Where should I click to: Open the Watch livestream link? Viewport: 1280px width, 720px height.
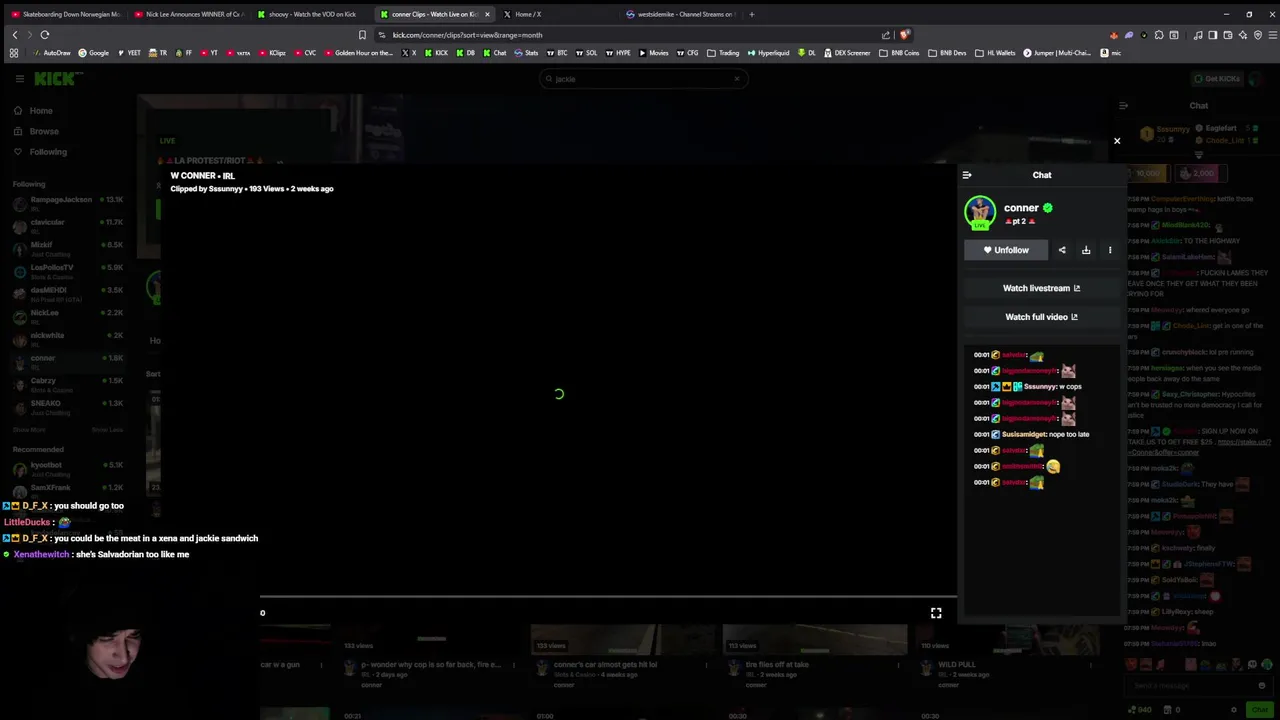pos(1041,288)
